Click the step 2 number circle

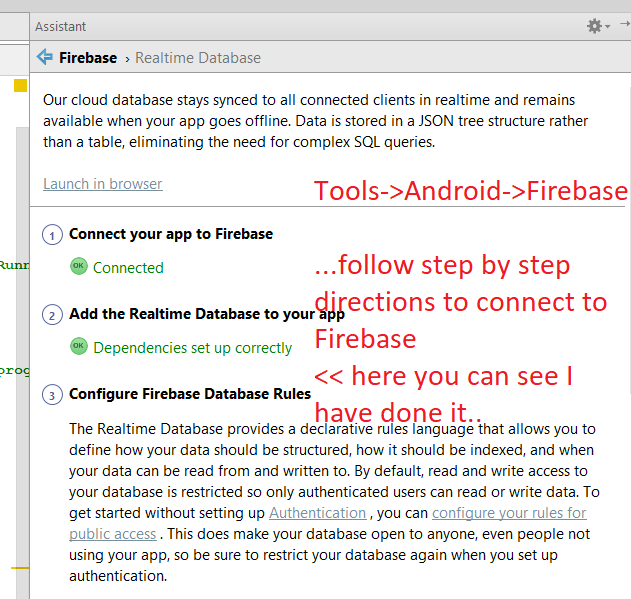point(52,315)
